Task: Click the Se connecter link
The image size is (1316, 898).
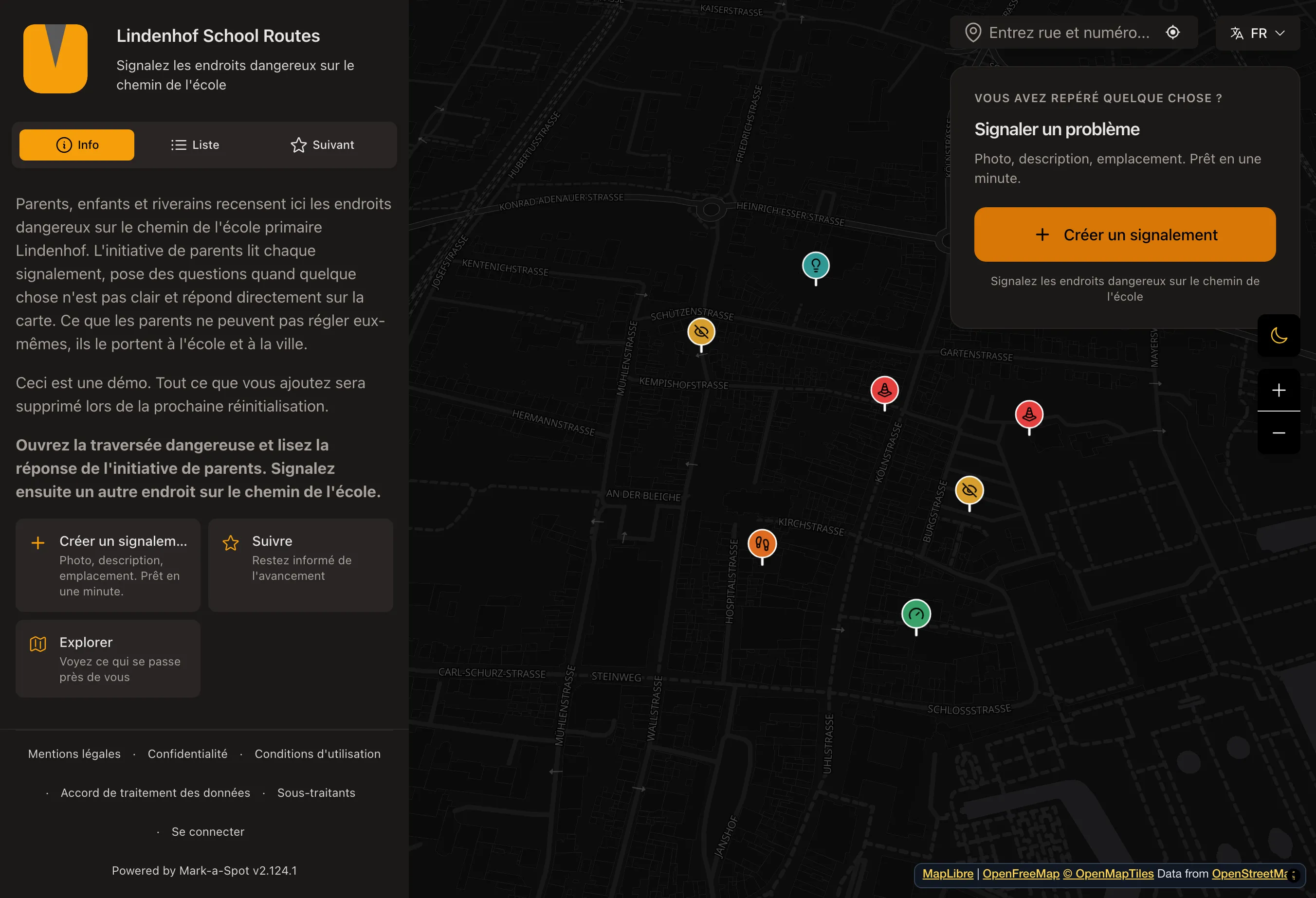Action: [x=208, y=832]
